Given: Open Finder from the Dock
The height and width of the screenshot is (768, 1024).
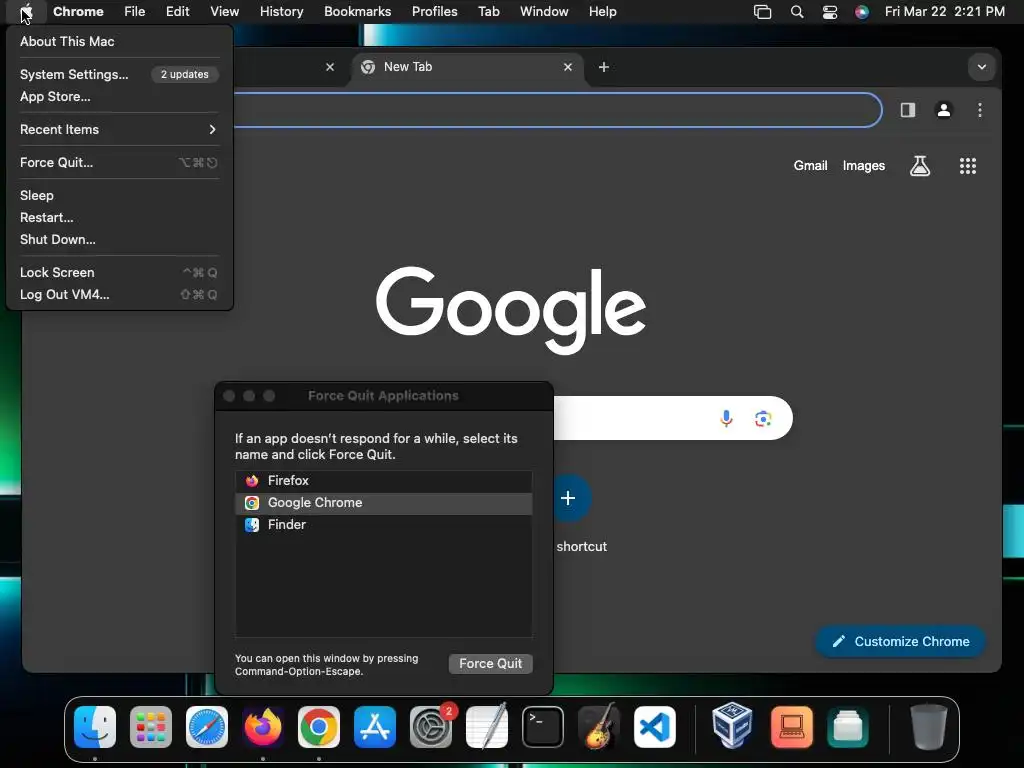Looking at the screenshot, I should pos(95,727).
